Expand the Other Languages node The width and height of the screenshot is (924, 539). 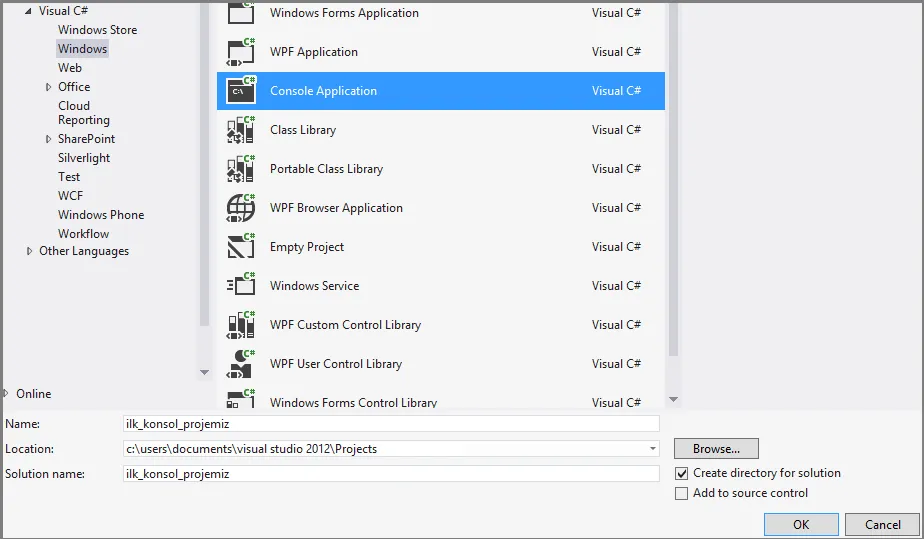(29, 251)
